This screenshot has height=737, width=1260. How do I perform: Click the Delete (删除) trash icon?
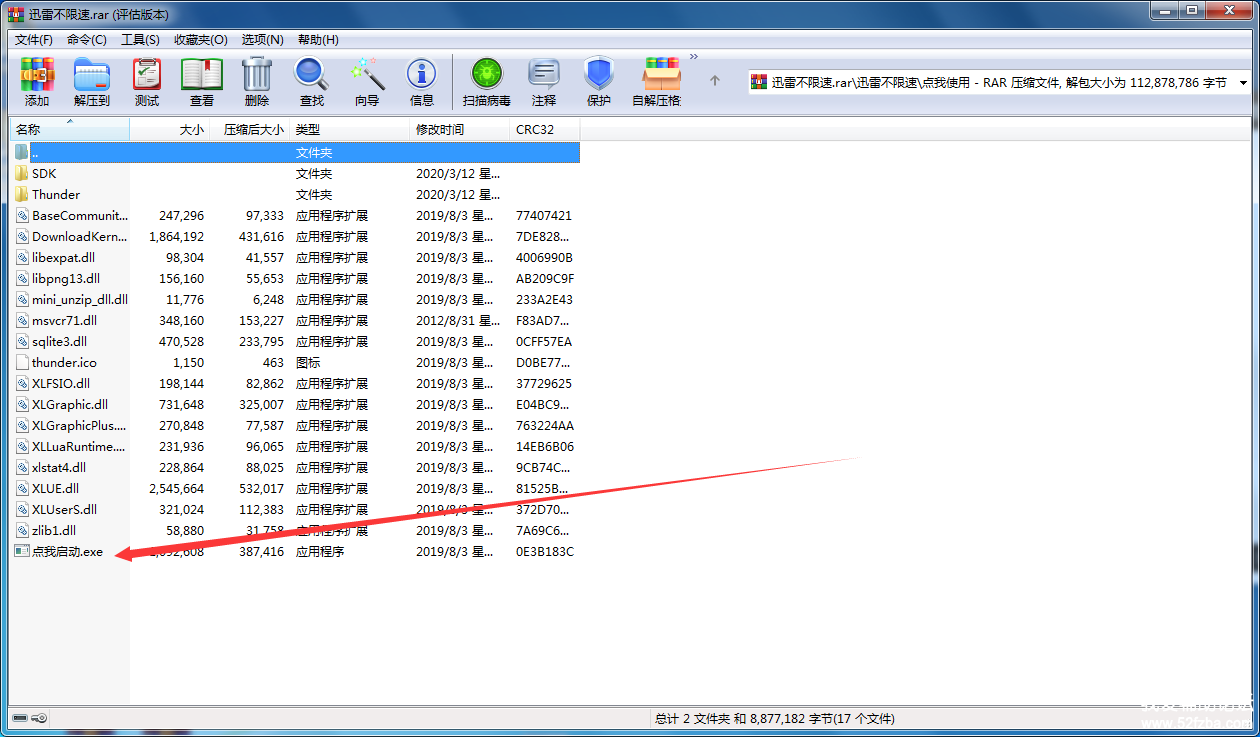[257, 82]
